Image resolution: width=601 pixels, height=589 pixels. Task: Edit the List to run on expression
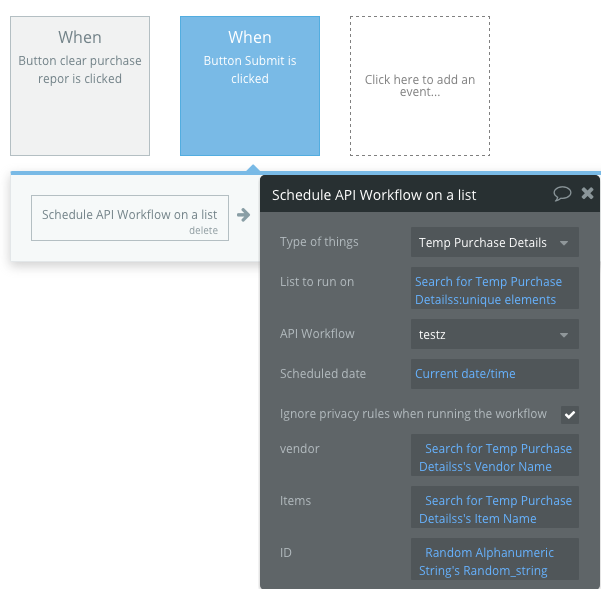(494, 290)
